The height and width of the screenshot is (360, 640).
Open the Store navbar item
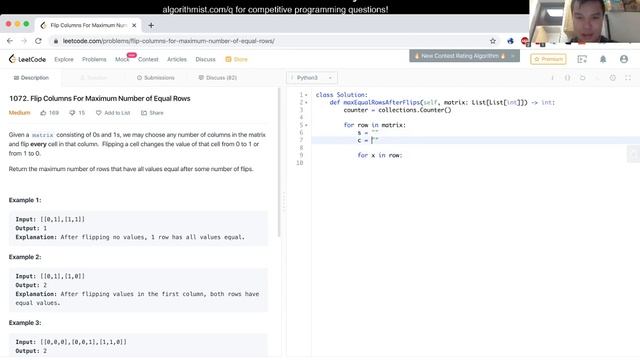(237, 59)
